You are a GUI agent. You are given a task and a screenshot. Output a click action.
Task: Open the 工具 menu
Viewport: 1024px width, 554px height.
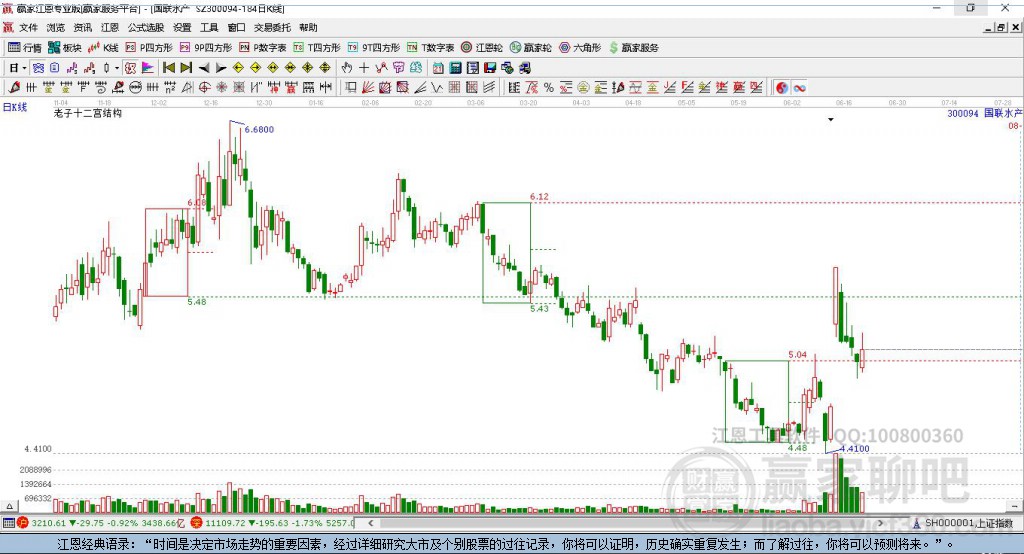pos(209,27)
